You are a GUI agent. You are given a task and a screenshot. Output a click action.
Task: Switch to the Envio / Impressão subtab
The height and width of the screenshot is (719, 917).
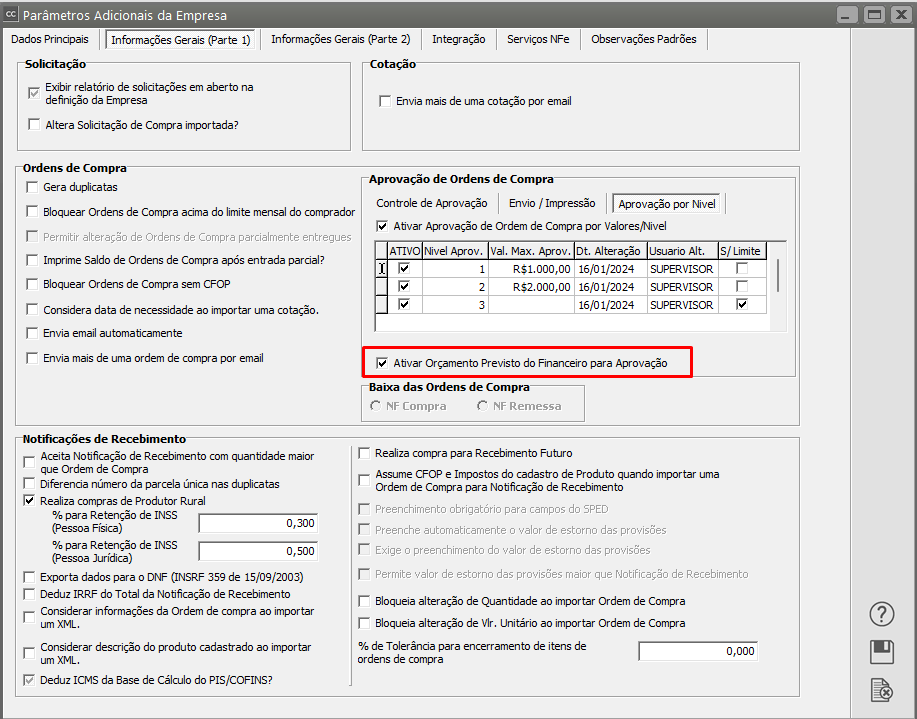tap(552, 203)
